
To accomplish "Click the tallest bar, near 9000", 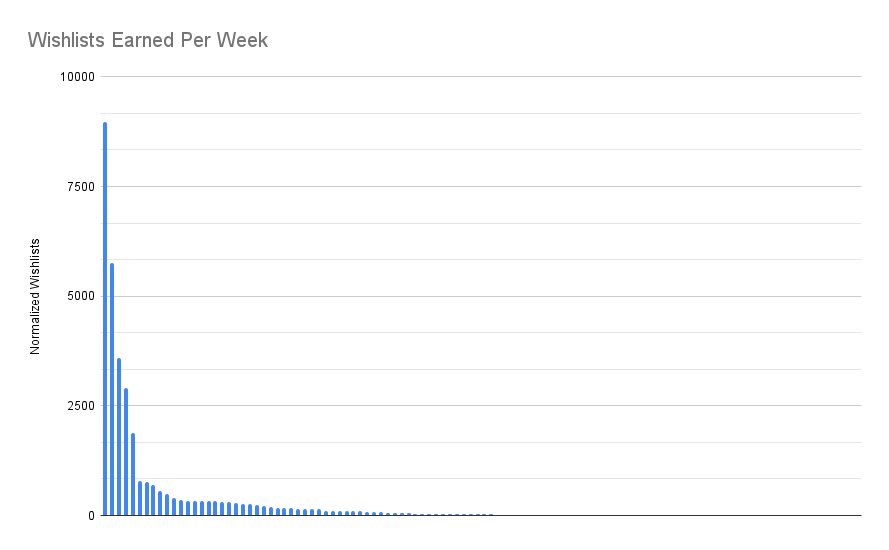I will pyautogui.click(x=105, y=319).
